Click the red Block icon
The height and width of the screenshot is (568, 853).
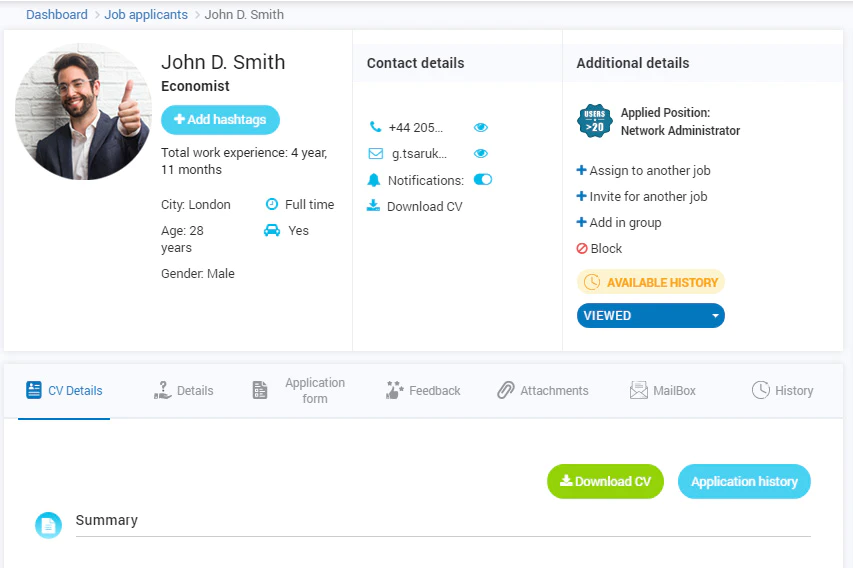point(582,248)
